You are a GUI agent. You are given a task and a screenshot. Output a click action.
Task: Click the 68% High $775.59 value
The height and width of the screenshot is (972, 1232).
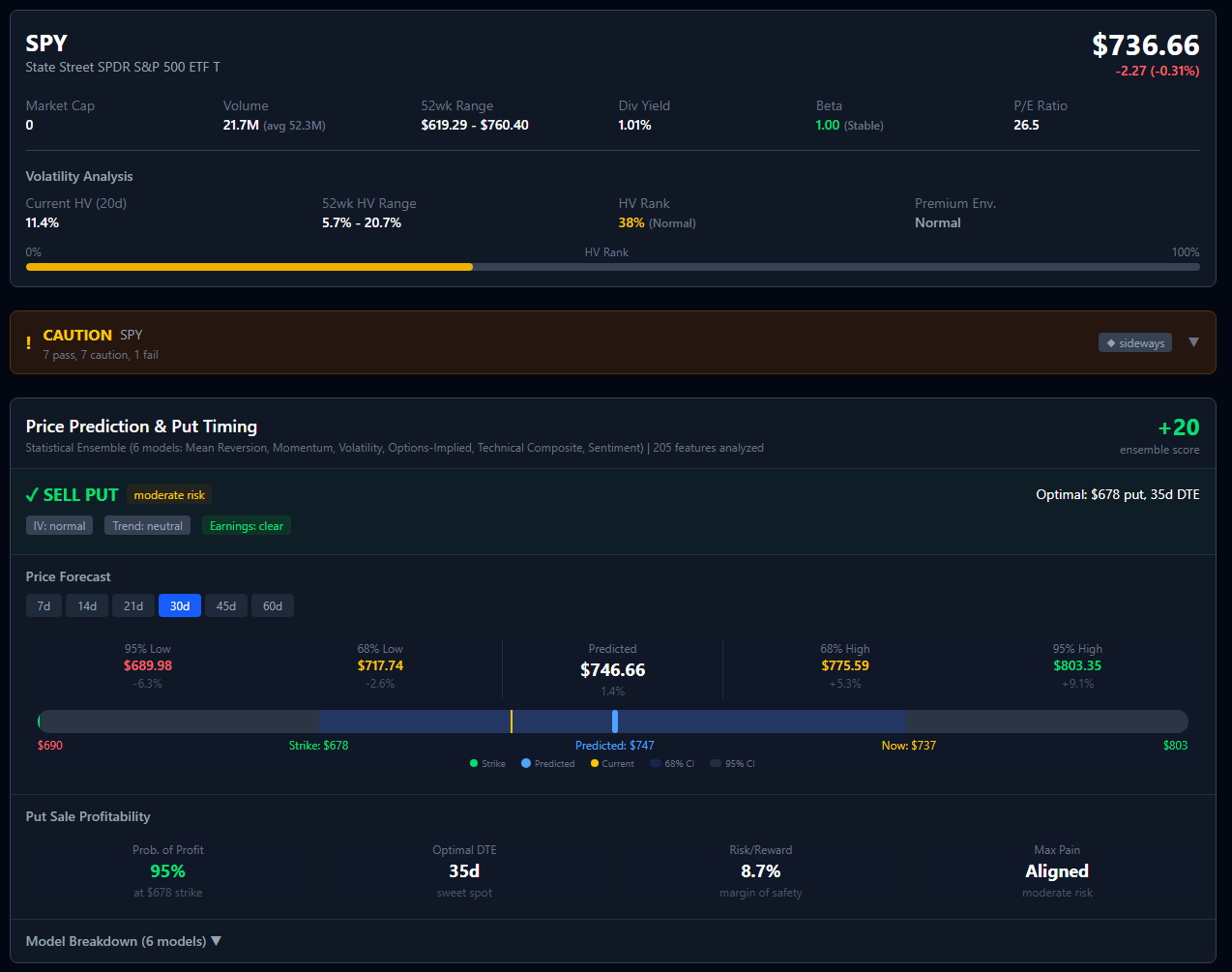(x=845, y=665)
